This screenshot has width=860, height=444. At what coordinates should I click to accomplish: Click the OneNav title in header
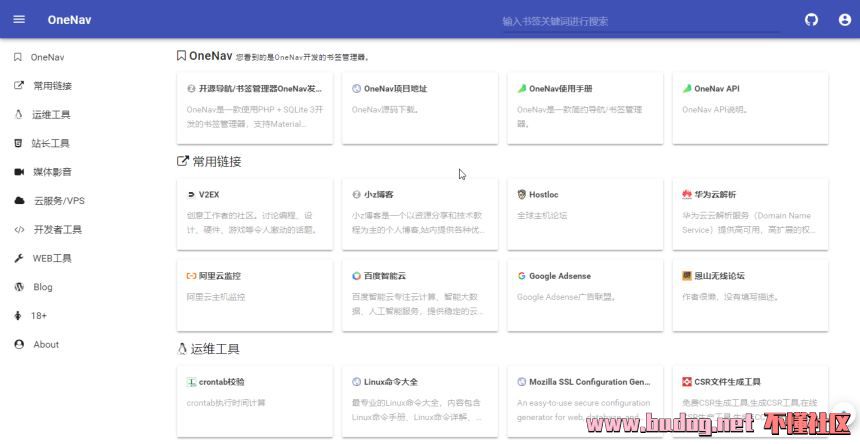(x=69, y=20)
